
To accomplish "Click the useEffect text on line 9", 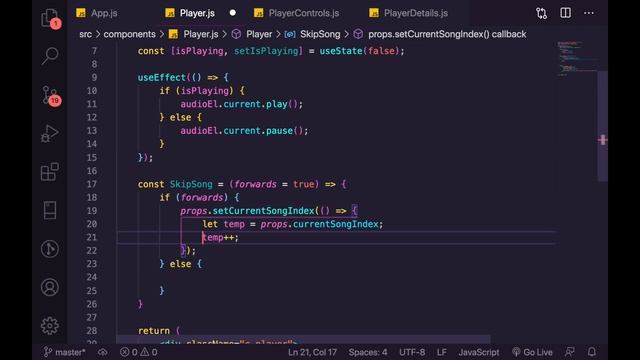I will [162, 78].
